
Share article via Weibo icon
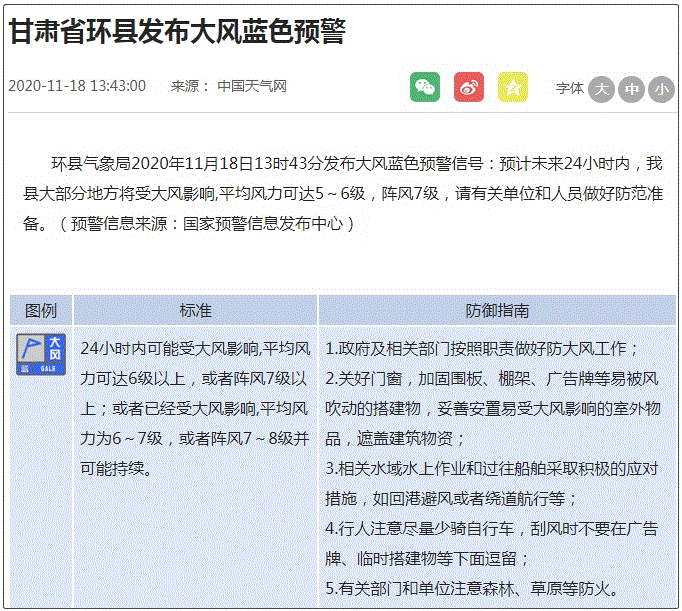[468, 87]
